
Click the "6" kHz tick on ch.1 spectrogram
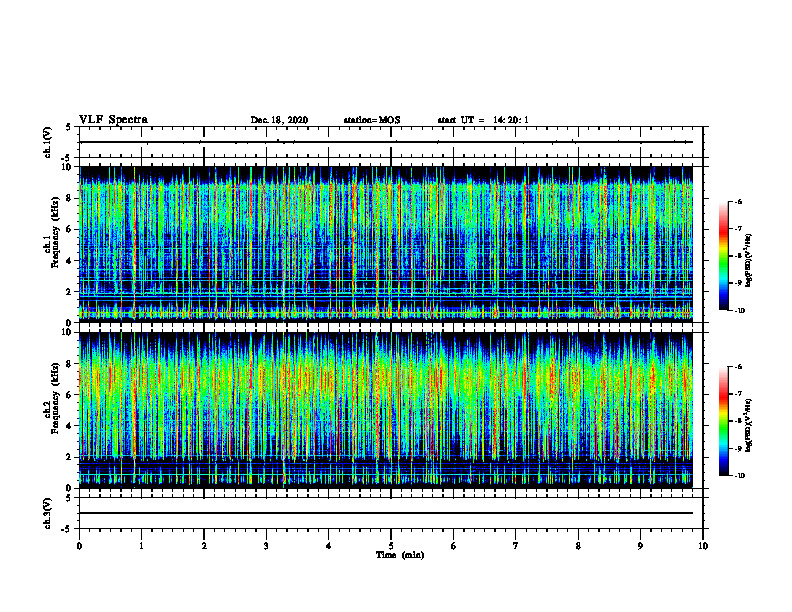pyautogui.click(x=70, y=229)
